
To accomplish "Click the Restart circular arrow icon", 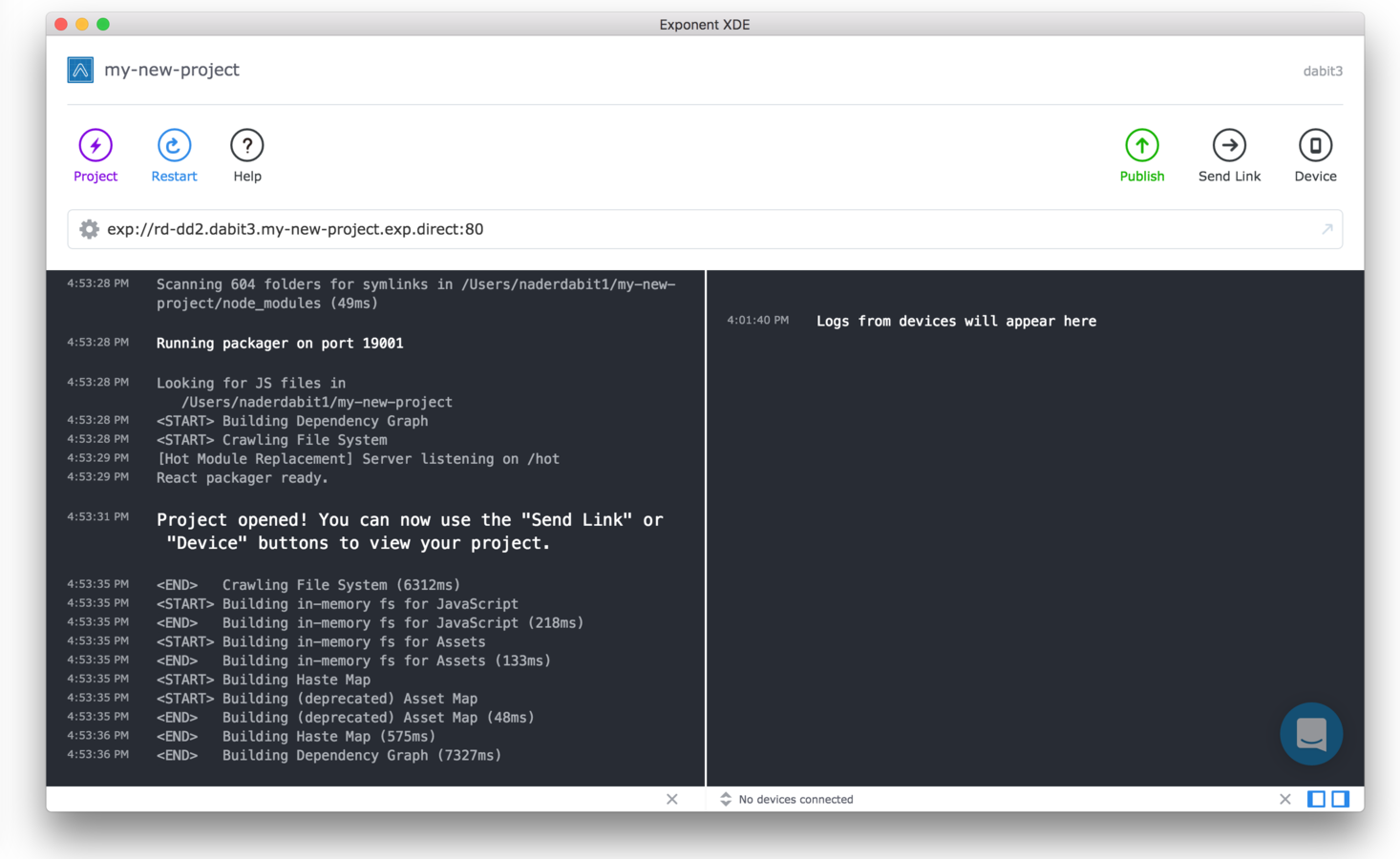I will click(x=174, y=146).
